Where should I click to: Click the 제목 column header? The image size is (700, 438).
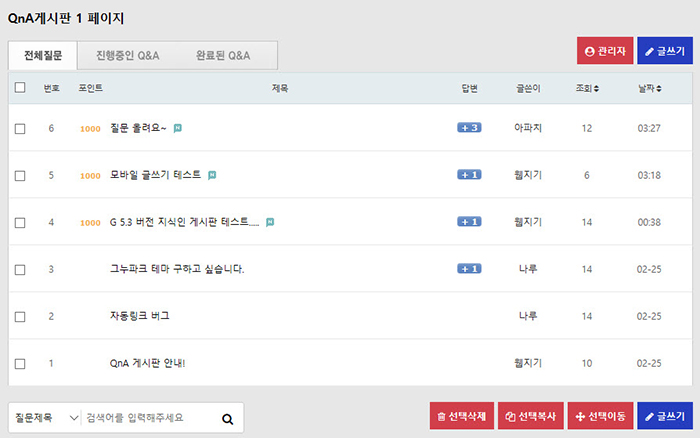click(280, 88)
